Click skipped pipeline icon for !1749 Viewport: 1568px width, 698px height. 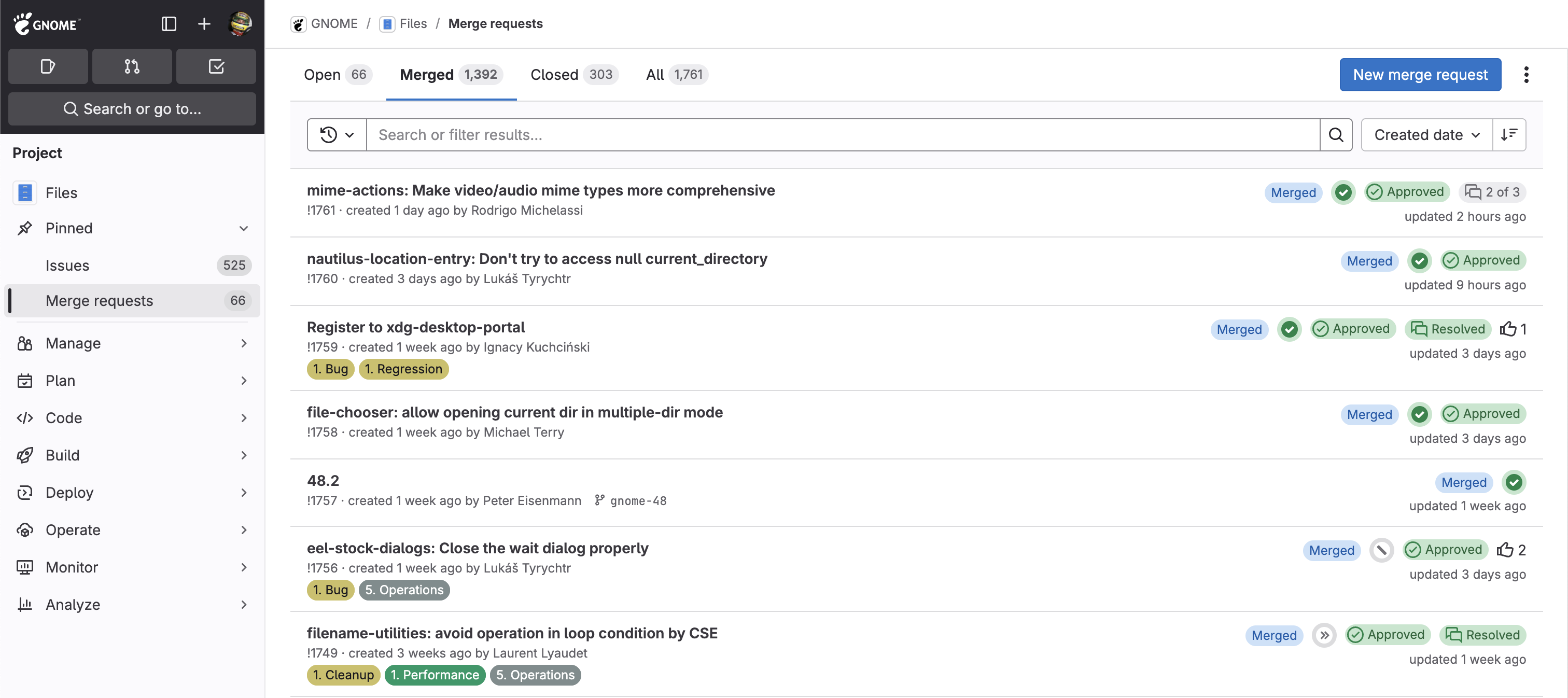click(1324, 635)
